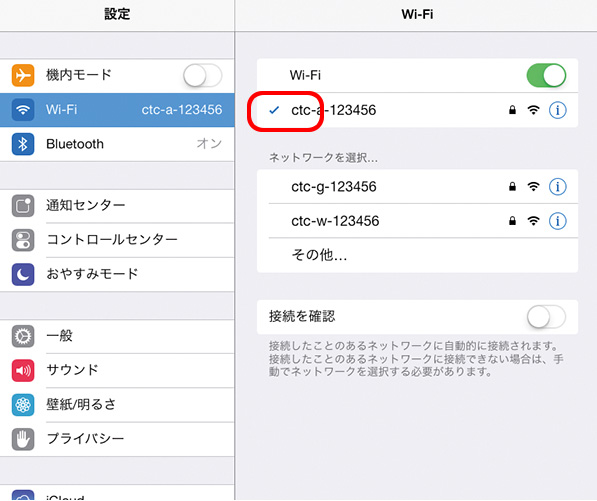Turn off the Wi-Fi switch
The width and height of the screenshot is (597, 501).
tap(546, 75)
